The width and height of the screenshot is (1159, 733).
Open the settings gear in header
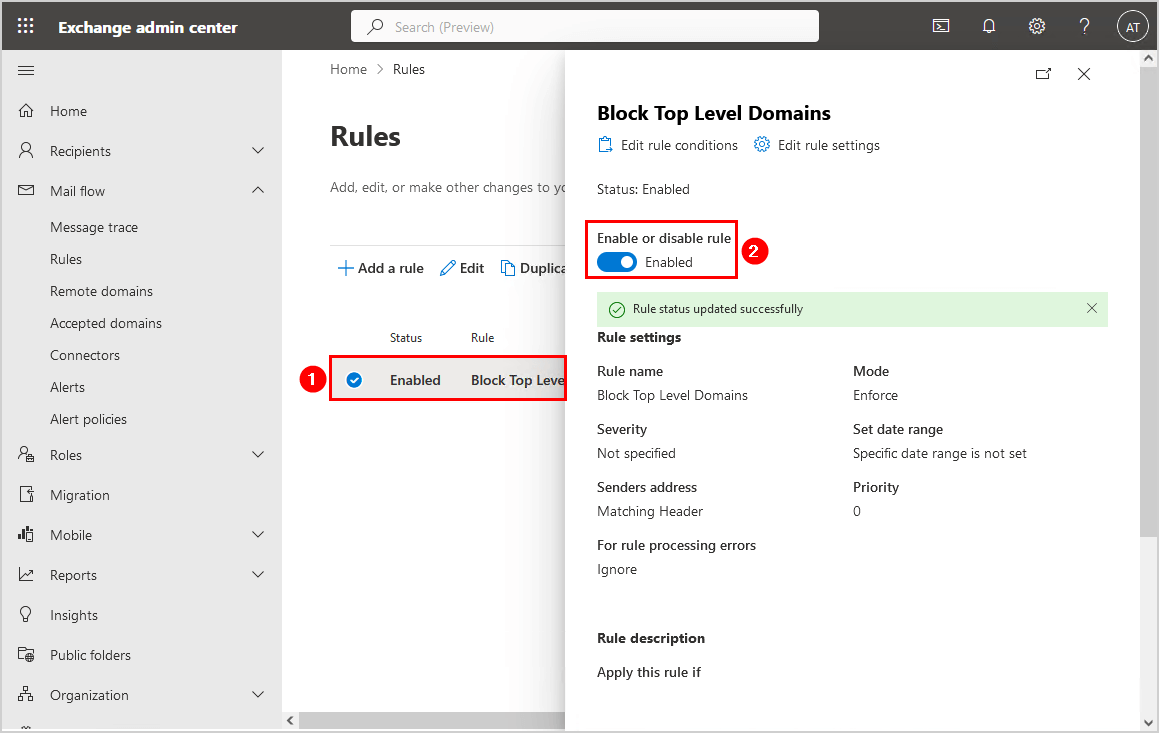point(1037,27)
